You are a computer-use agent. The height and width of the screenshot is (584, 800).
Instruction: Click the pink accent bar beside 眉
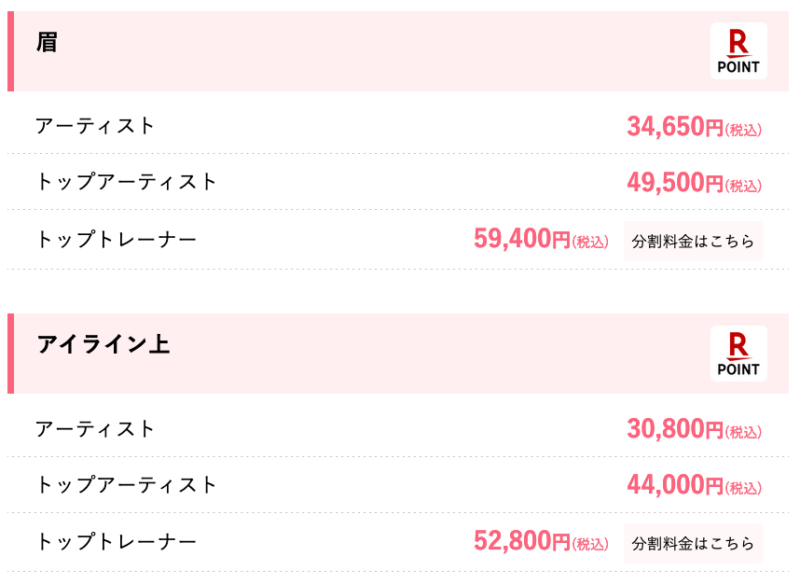click(x=11, y=51)
